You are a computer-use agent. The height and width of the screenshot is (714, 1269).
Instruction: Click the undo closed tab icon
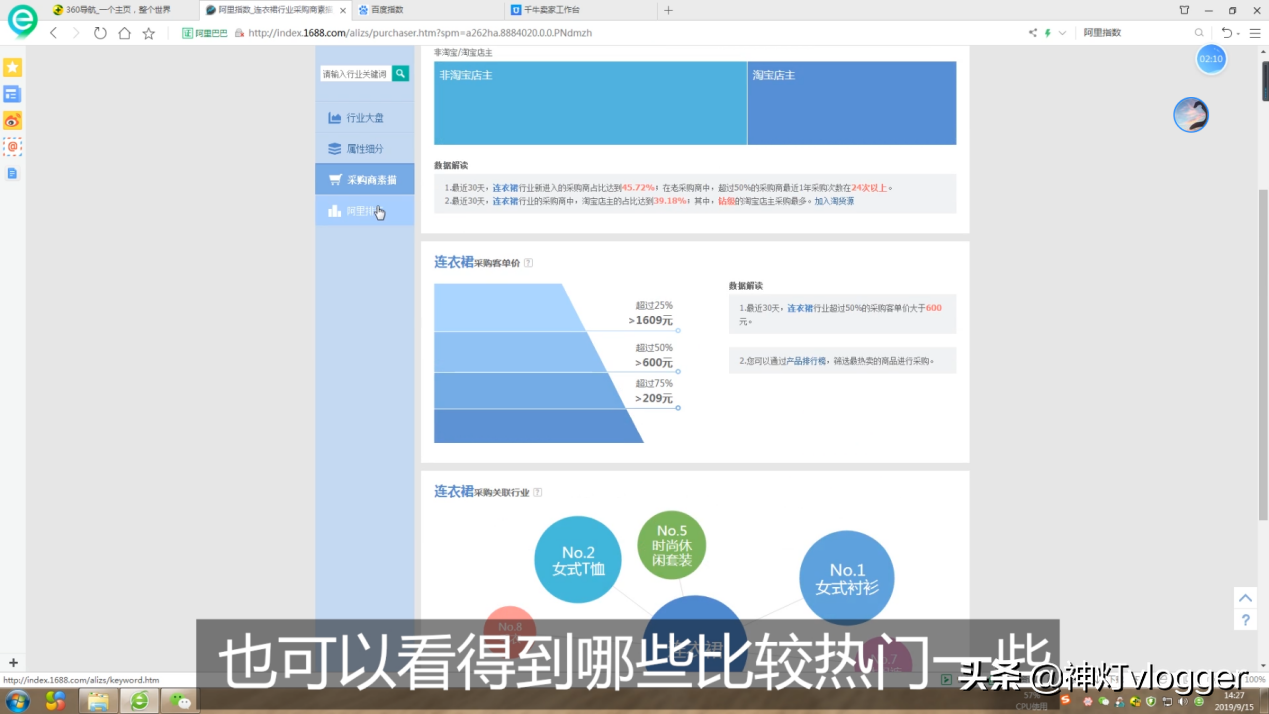point(1227,33)
